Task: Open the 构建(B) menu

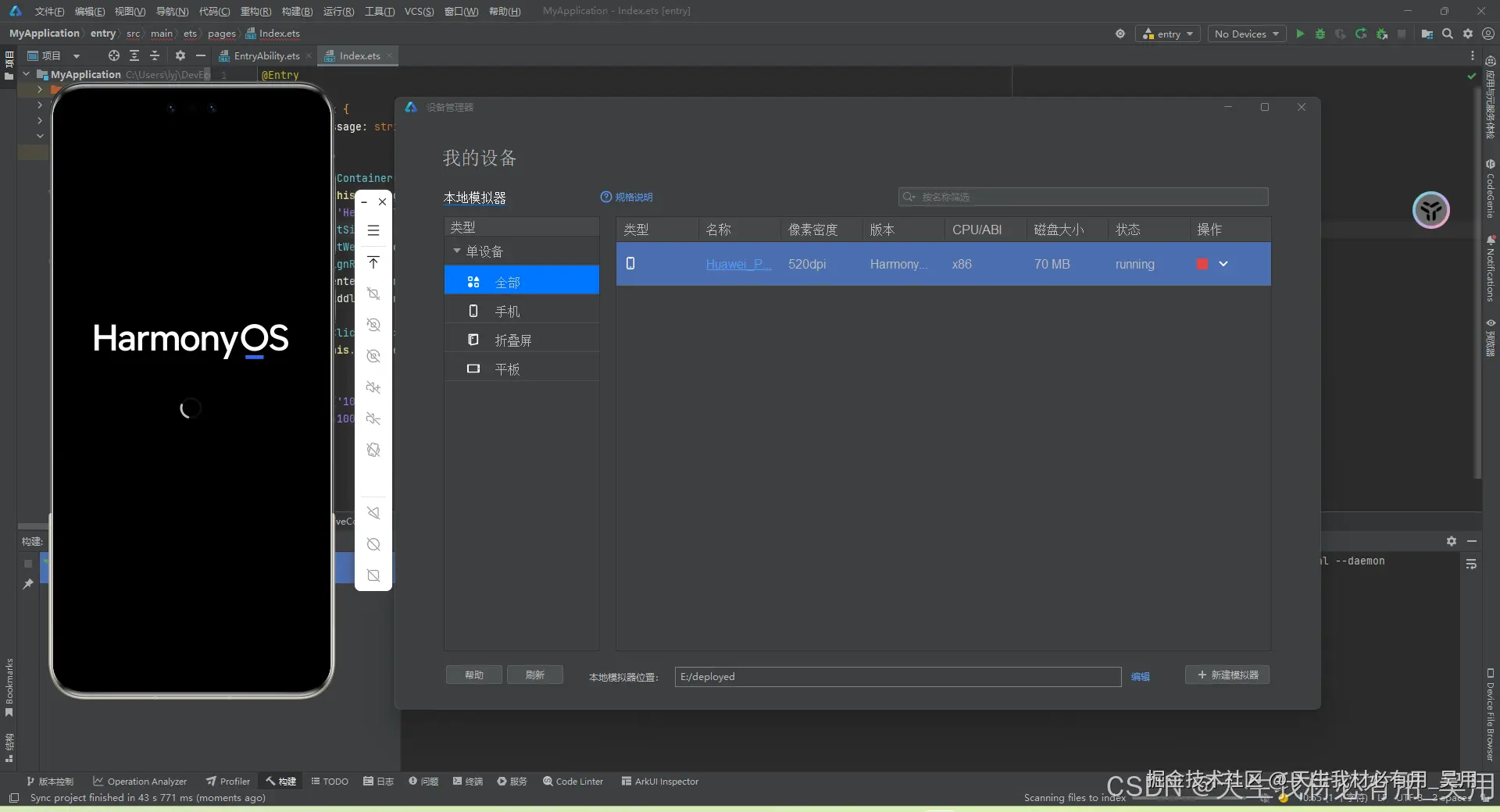Action: pyautogui.click(x=297, y=11)
